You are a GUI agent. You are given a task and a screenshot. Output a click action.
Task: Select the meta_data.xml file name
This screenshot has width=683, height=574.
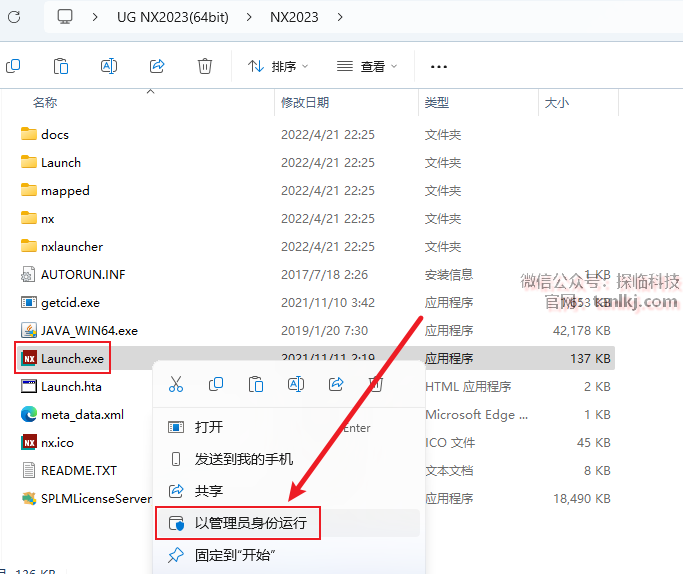[x=82, y=415]
